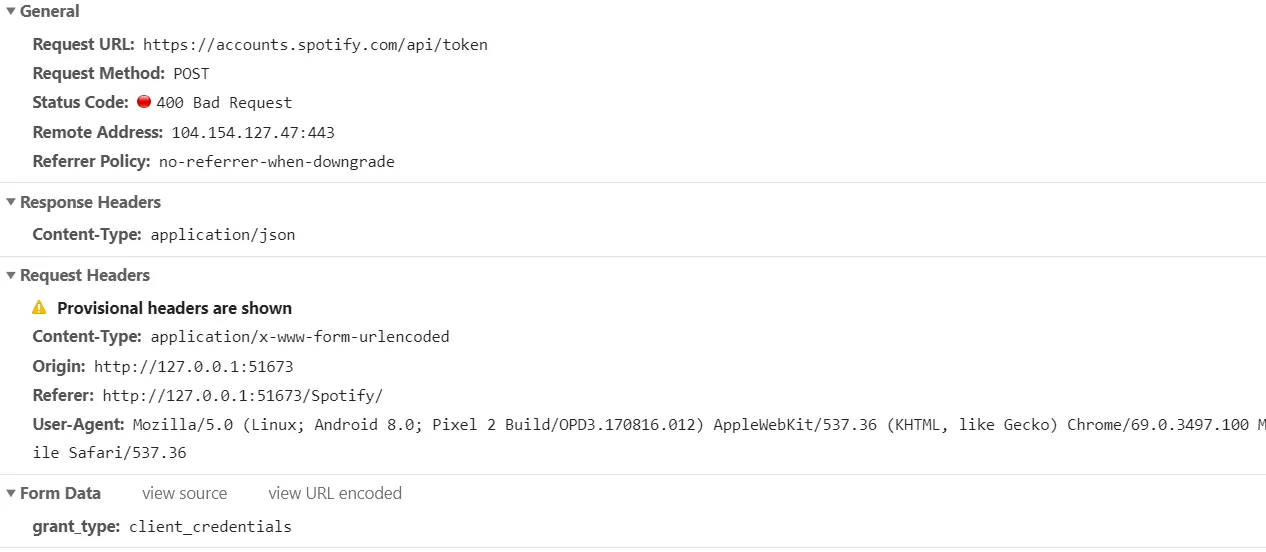Click the view URL encoded link
The image size is (1266, 552).
pyautogui.click(x=335, y=494)
